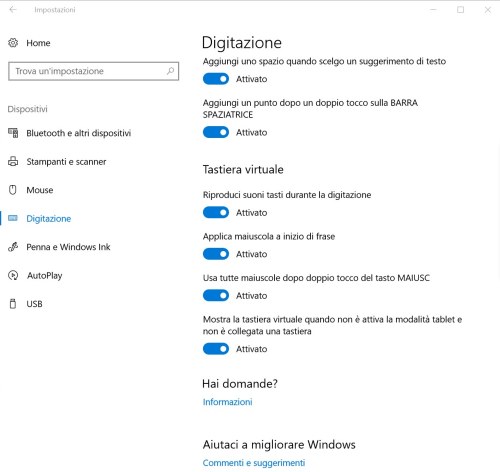This screenshot has height=472, width=500.
Task: Click the search magnifier icon
Action: 170,71
